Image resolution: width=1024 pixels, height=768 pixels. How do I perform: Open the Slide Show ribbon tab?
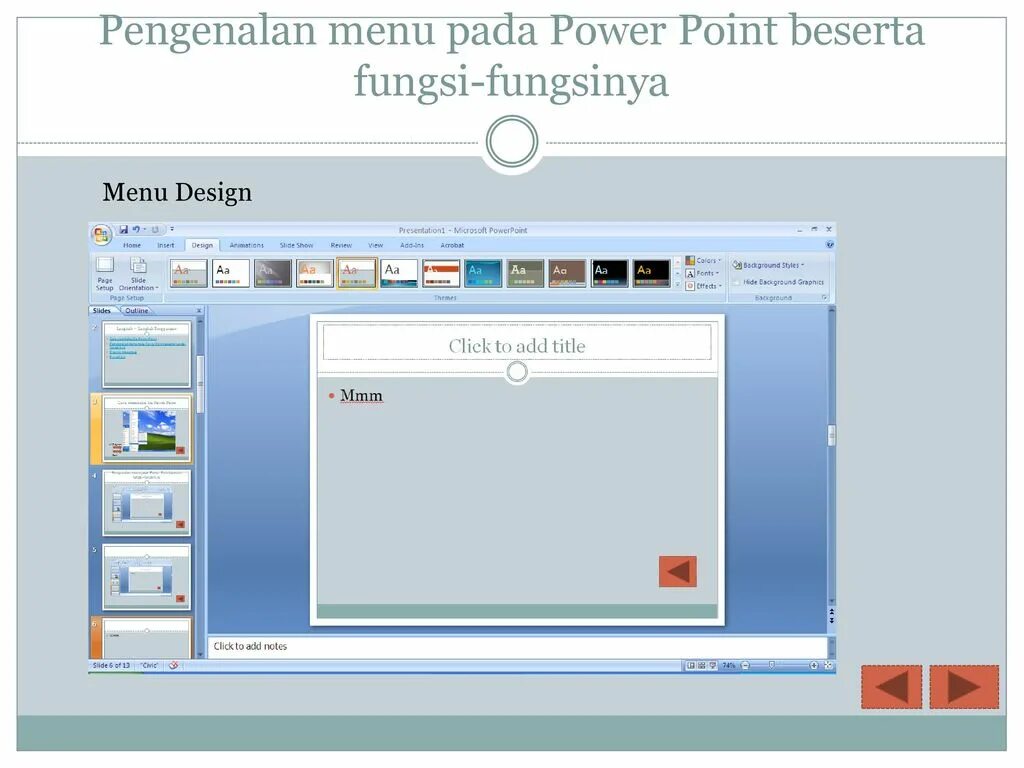(296, 246)
